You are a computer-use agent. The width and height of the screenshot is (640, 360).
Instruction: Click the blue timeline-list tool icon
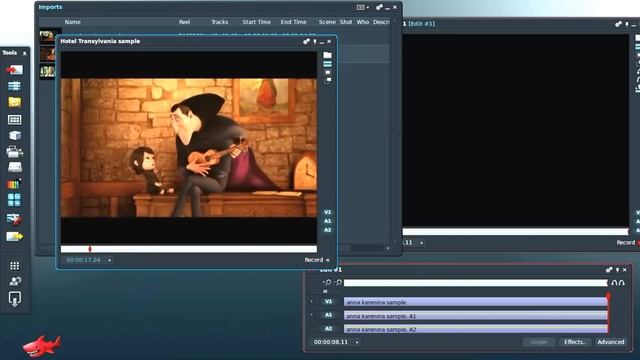tap(14, 86)
